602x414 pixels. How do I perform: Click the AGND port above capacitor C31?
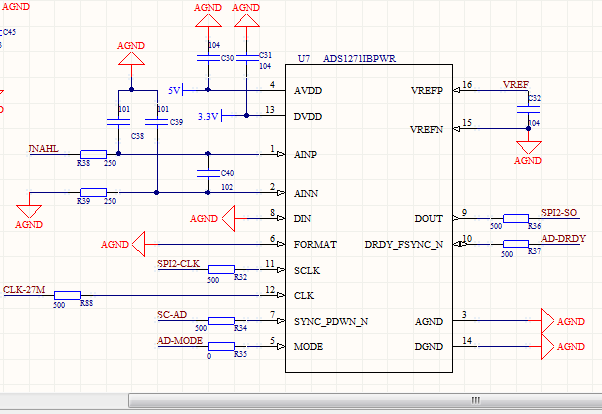[x=246, y=21]
